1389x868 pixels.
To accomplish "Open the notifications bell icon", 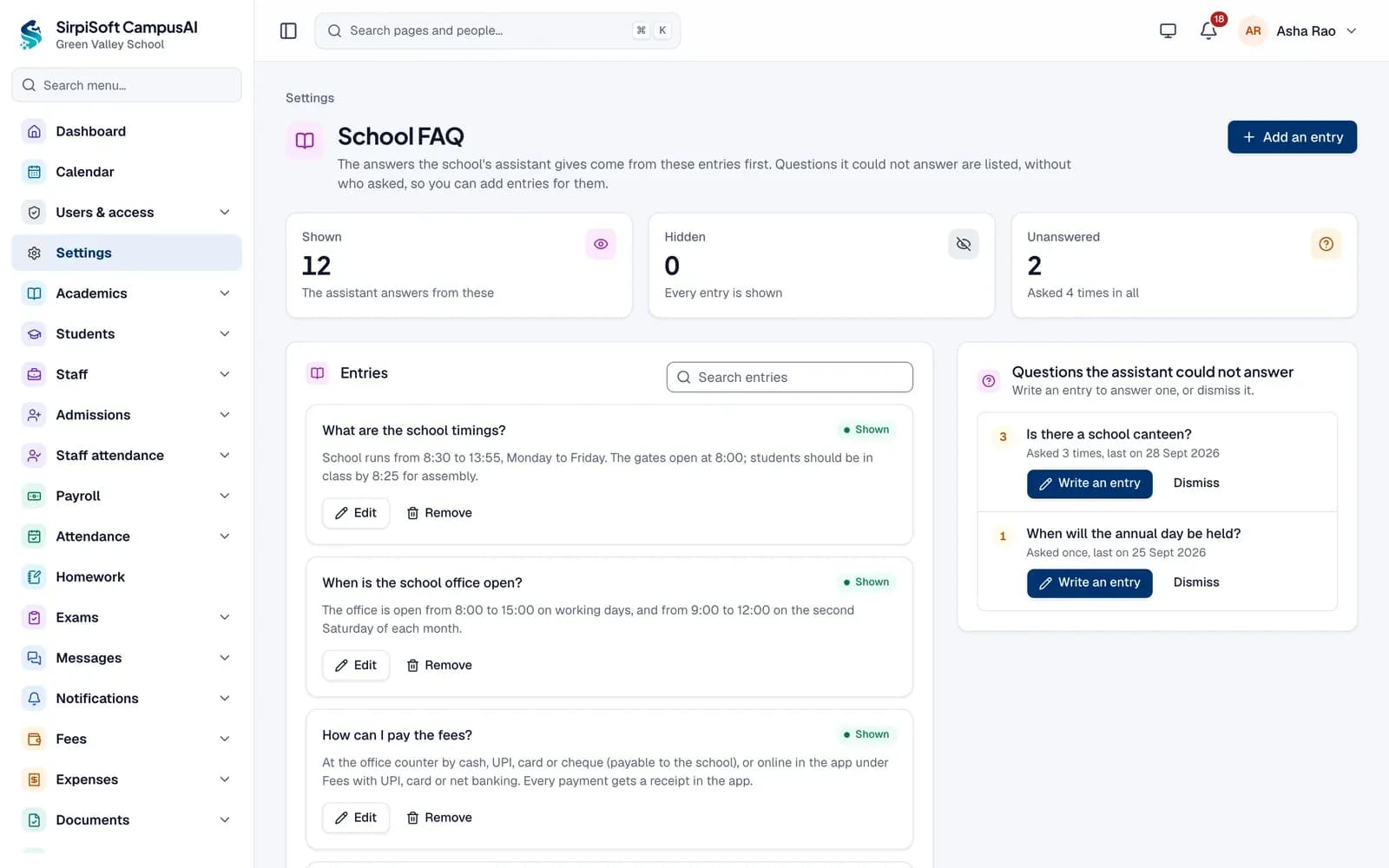I will tap(1208, 31).
